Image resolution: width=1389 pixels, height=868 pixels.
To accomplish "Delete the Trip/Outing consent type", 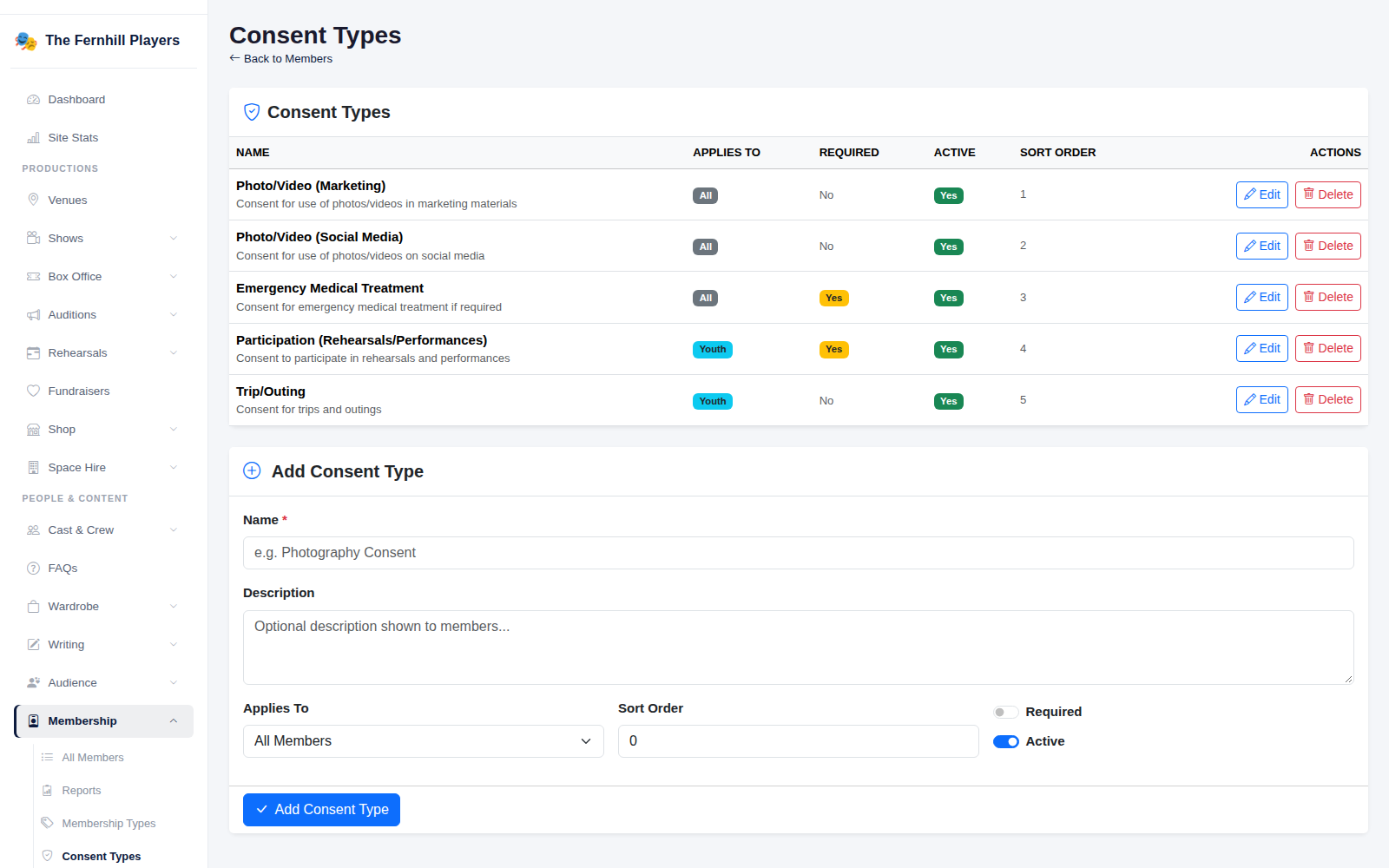I will coord(1328,400).
